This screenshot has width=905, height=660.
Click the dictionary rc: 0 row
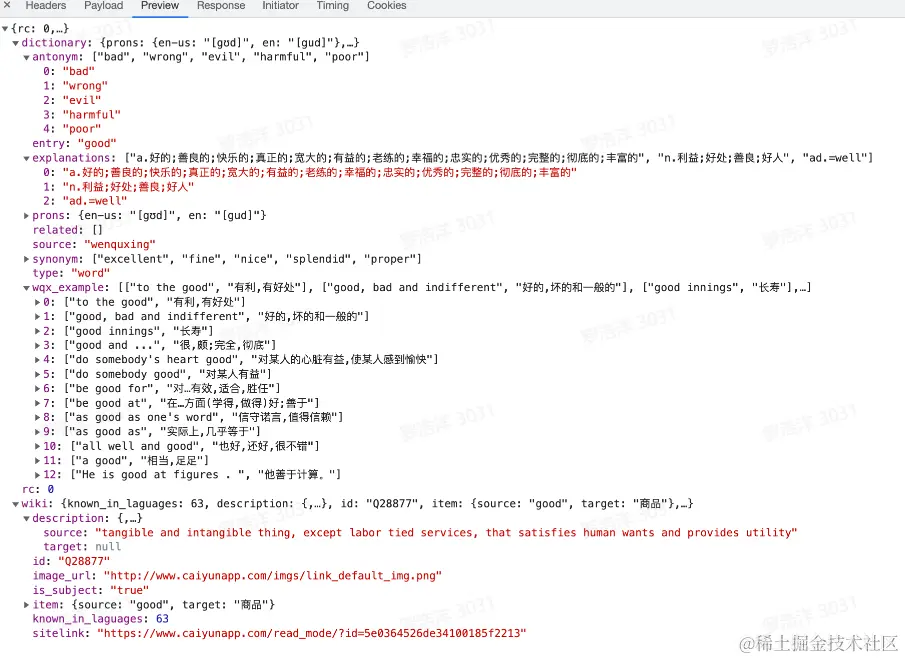click(x=38, y=489)
